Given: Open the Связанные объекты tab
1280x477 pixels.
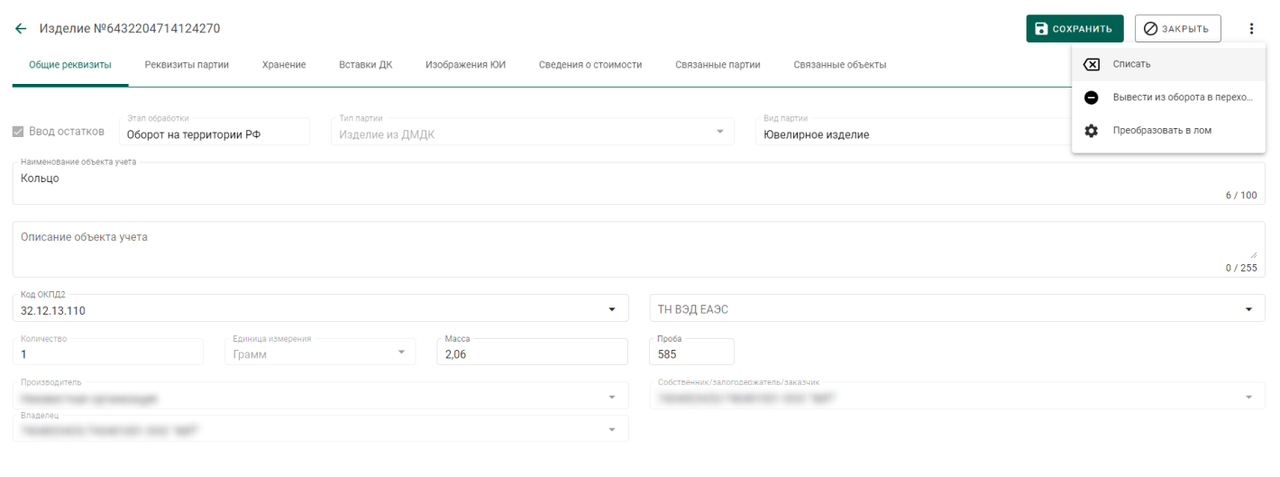Looking at the screenshot, I should pos(840,65).
